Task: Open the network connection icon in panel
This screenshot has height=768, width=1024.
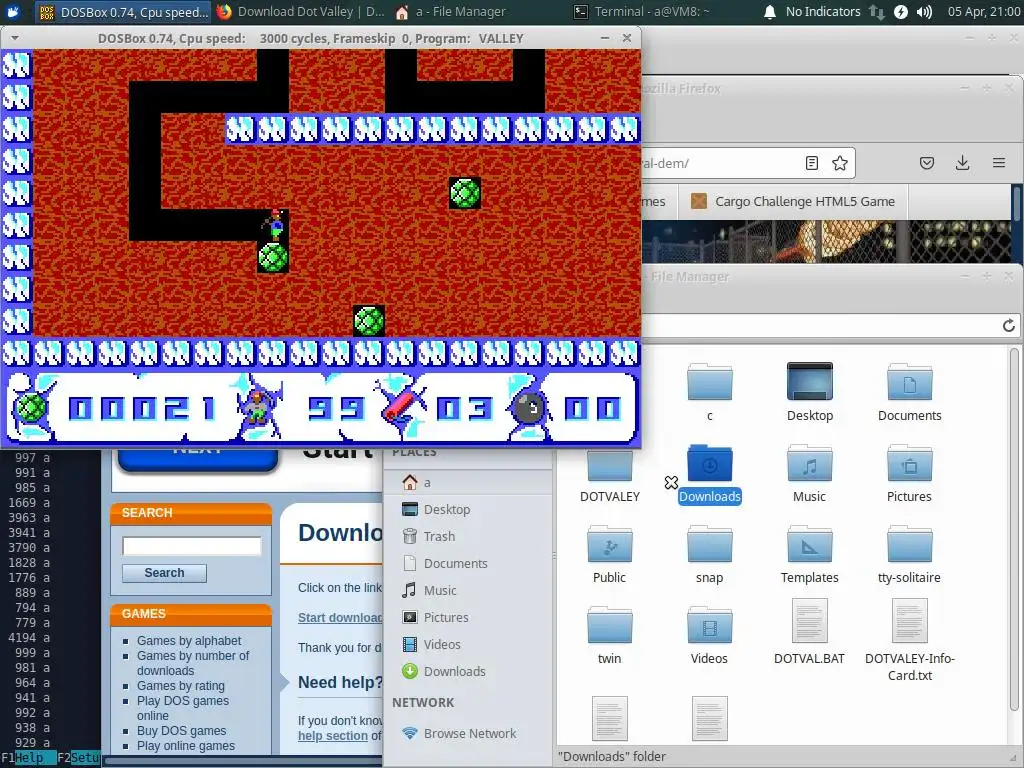Action: pos(877,12)
